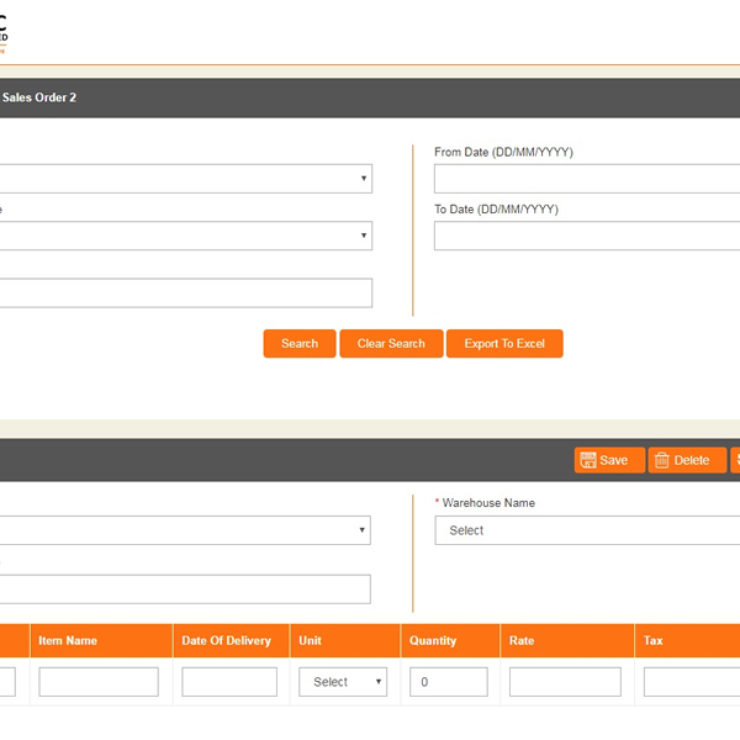Expand the dropdown beside the To Date field
Viewport: 740px width, 740px height.
pyautogui.click(x=185, y=236)
